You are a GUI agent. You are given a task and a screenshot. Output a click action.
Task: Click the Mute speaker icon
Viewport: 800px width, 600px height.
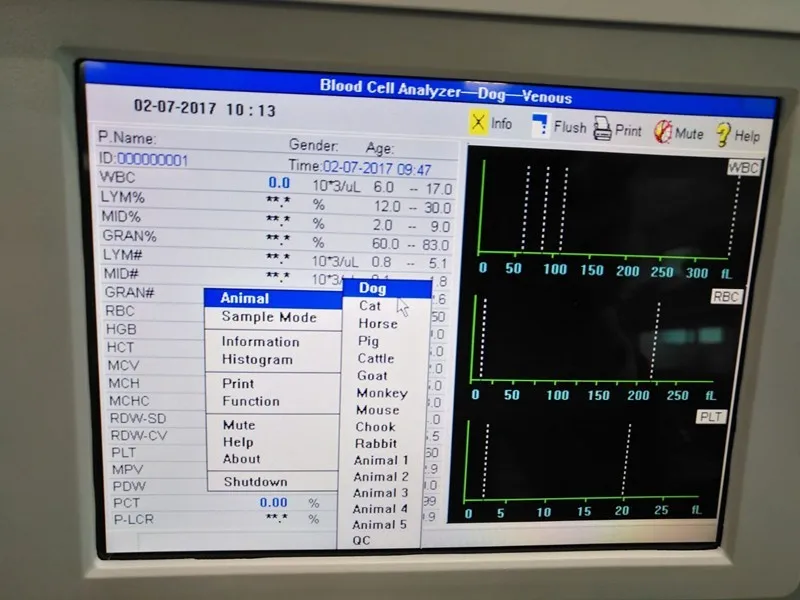(663, 132)
